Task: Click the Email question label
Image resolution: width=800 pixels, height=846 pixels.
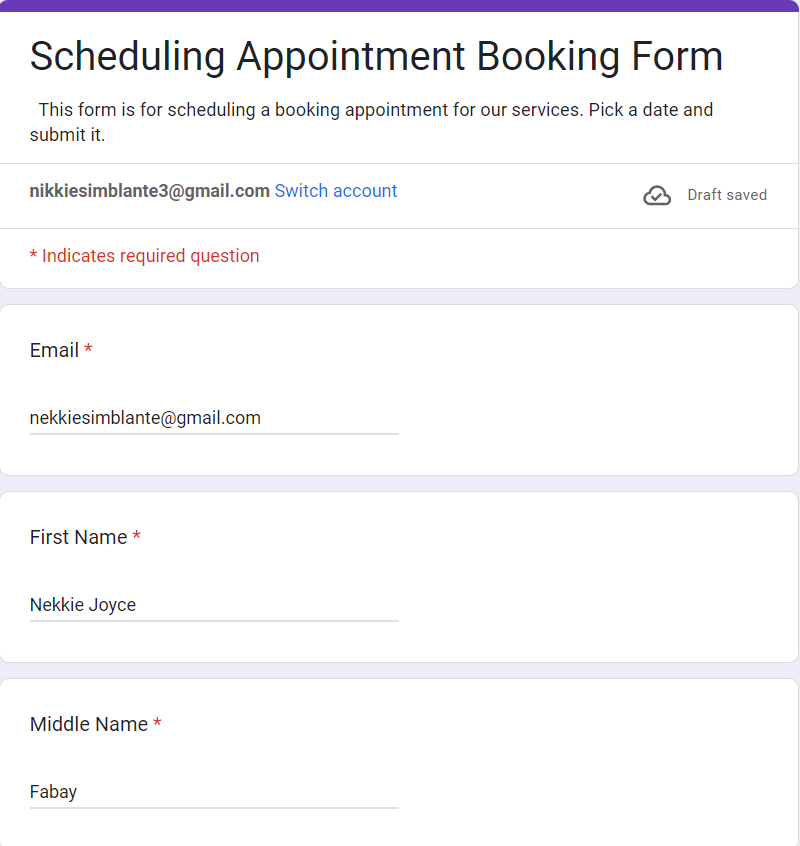Action: coord(54,350)
